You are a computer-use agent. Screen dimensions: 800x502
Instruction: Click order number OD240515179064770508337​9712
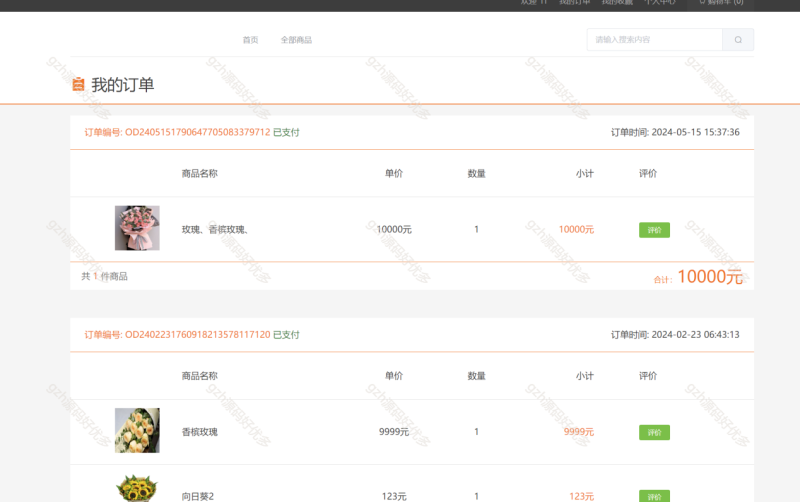click(197, 132)
